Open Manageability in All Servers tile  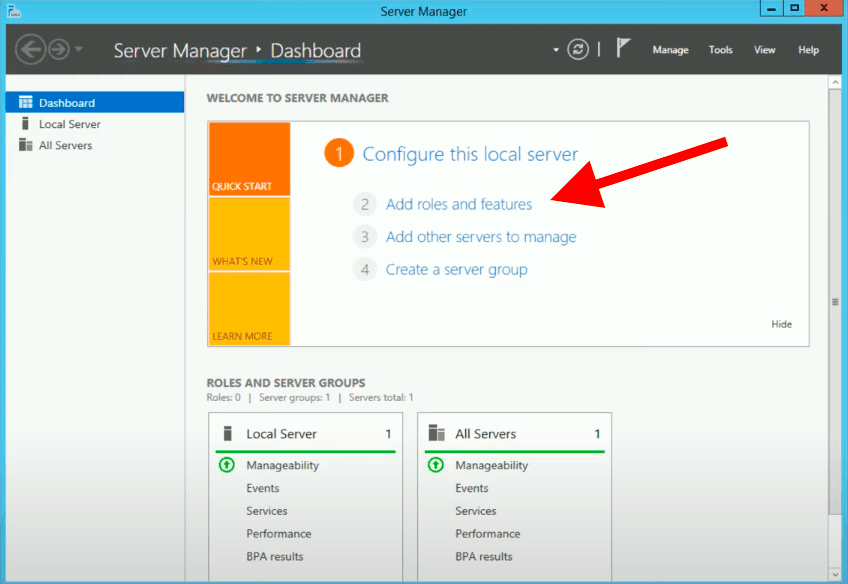492,465
